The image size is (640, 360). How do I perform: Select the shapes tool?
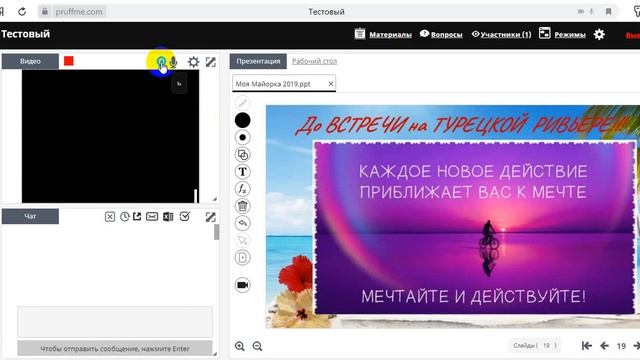pyautogui.click(x=242, y=155)
